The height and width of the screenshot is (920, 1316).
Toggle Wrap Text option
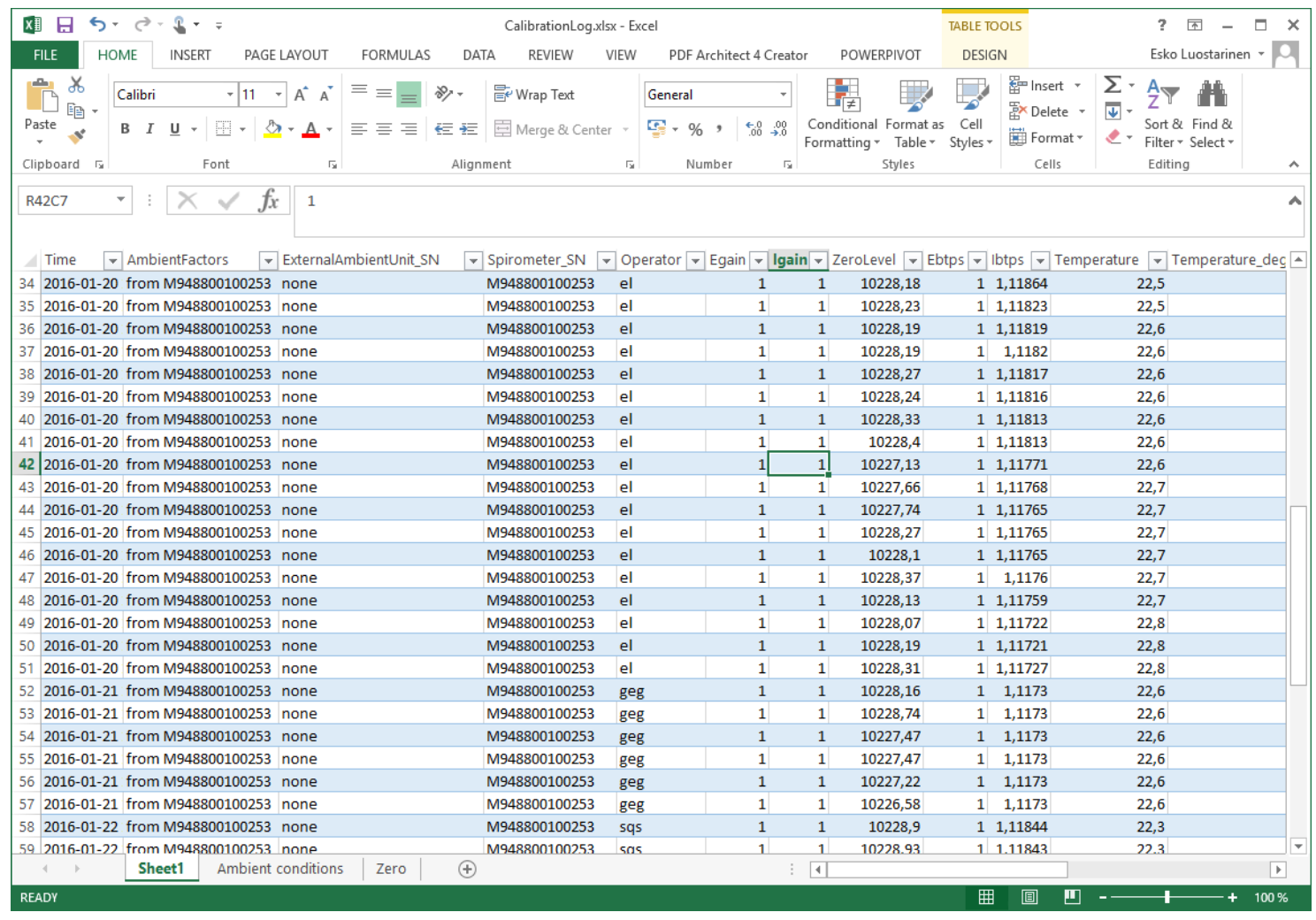[534, 95]
